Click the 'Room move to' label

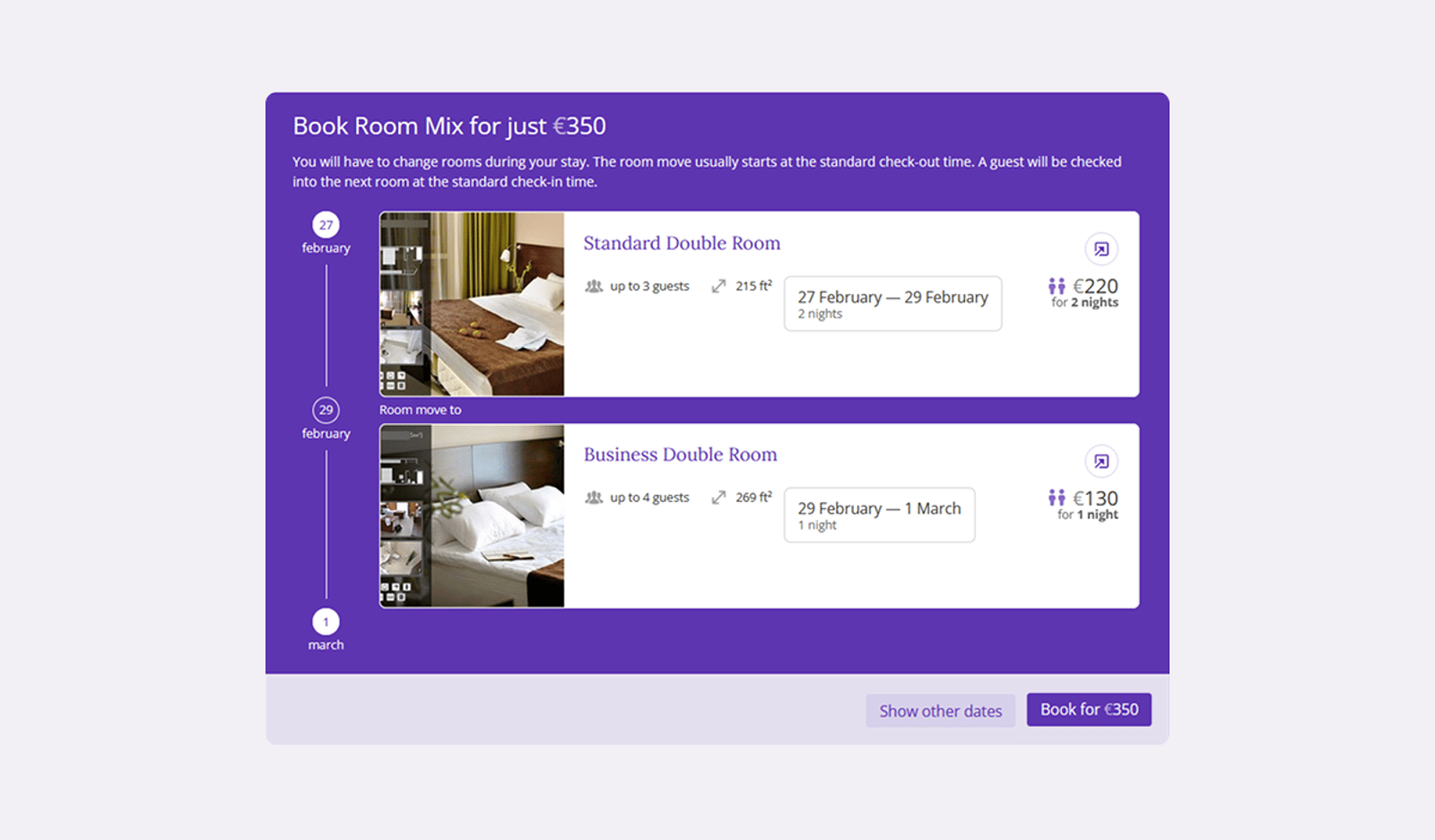[420, 410]
